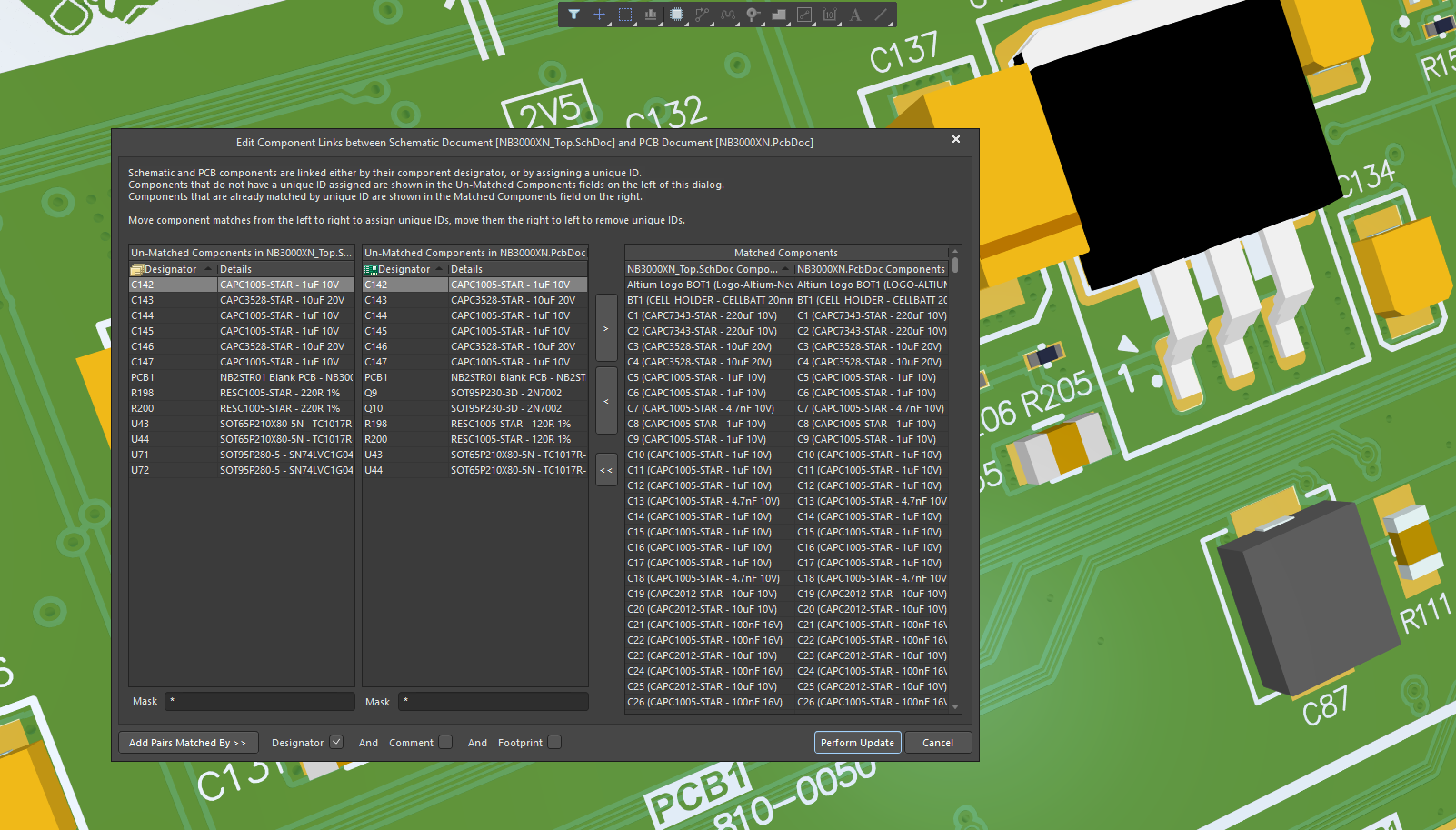Select C142 row in PCB un-matched list

[x=475, y=285]
